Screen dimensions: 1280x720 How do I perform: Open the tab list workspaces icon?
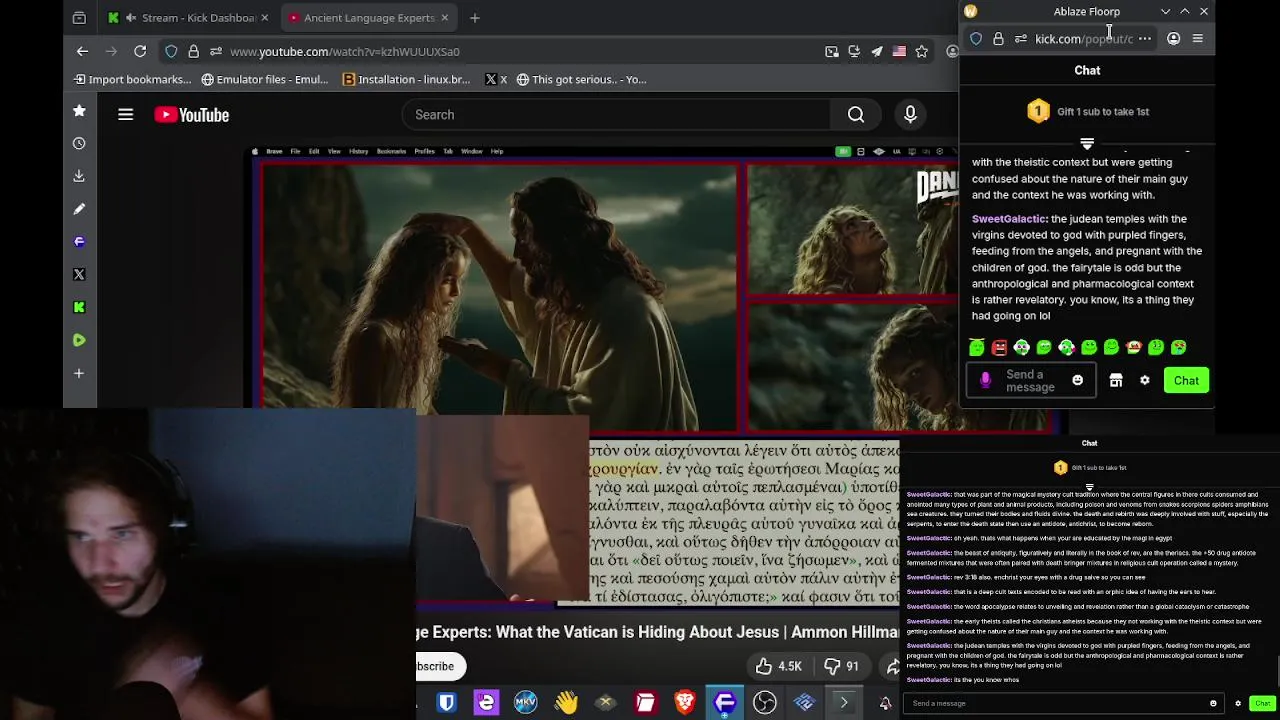coord(79,18)
